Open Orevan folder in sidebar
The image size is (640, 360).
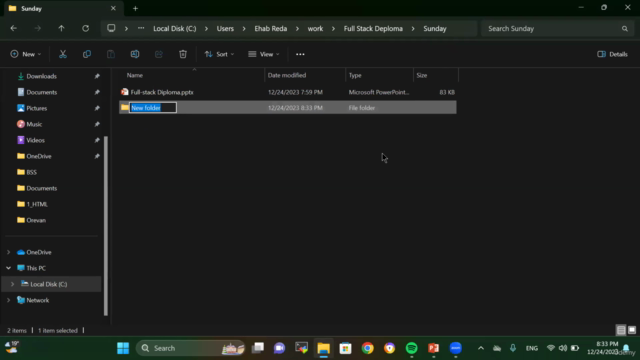coord(36,220)
